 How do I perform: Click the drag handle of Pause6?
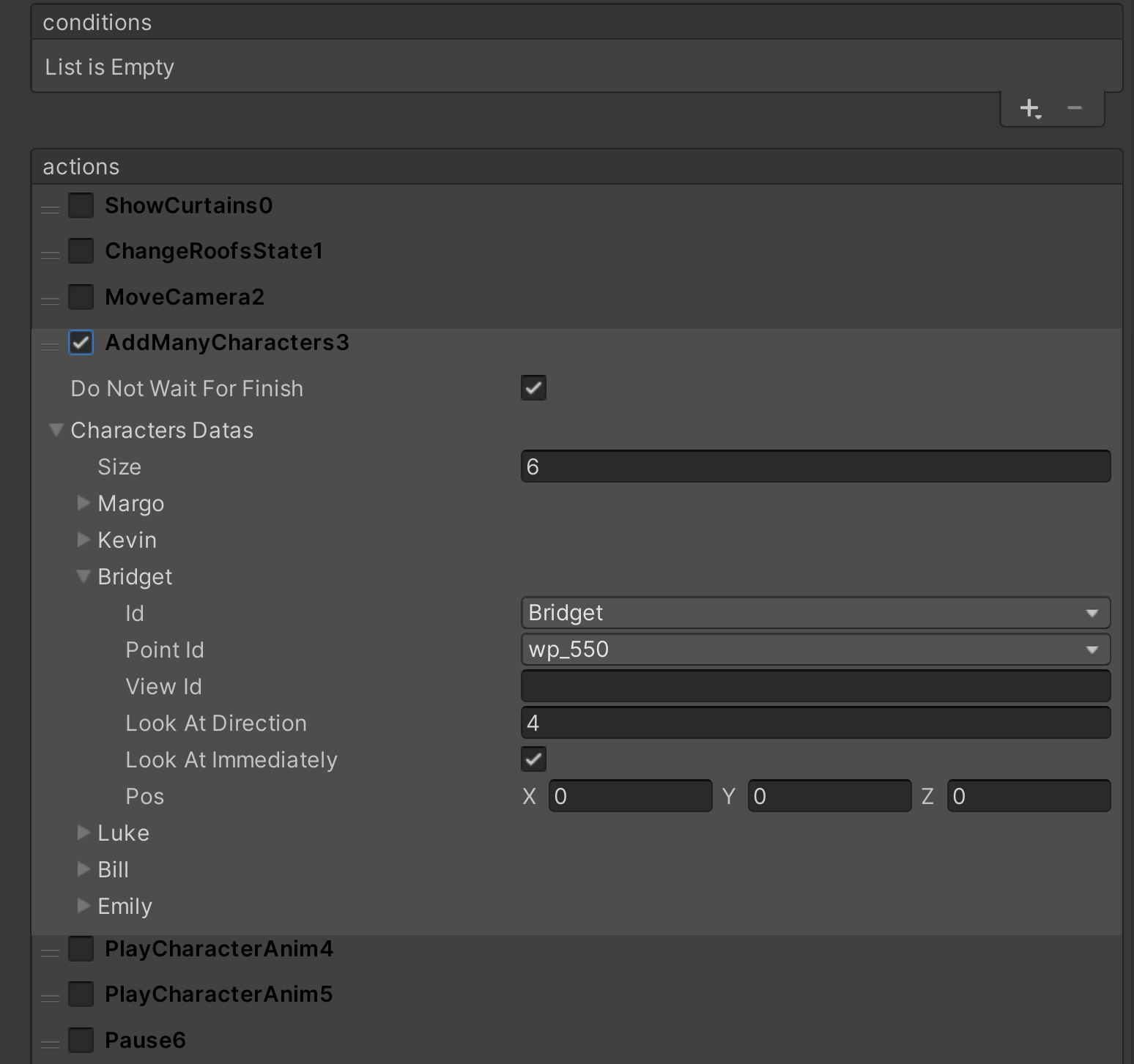click(x=50, y=1044)
